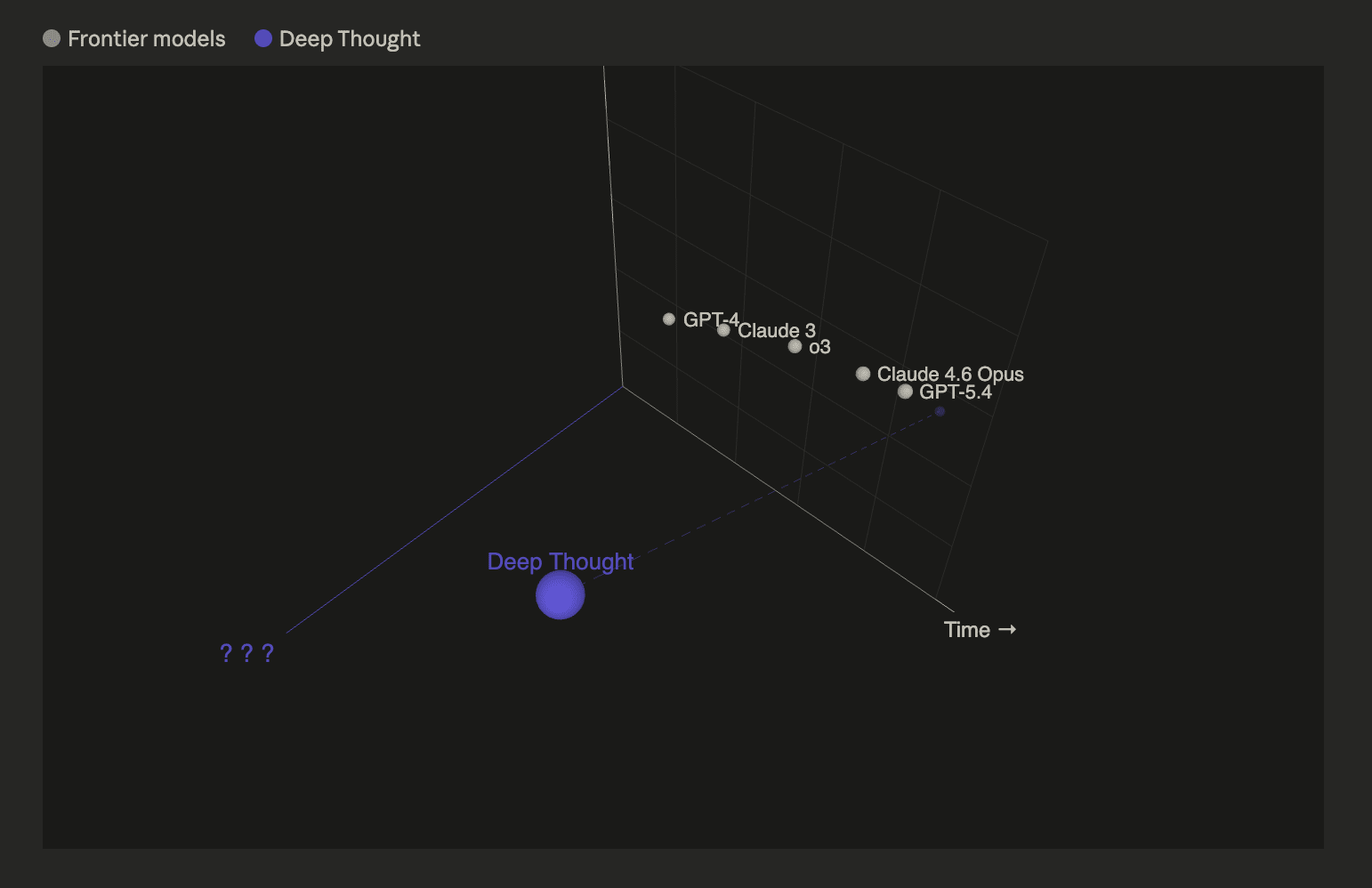
Task: Click the o3 text label
Action: [x=819, y=347]
